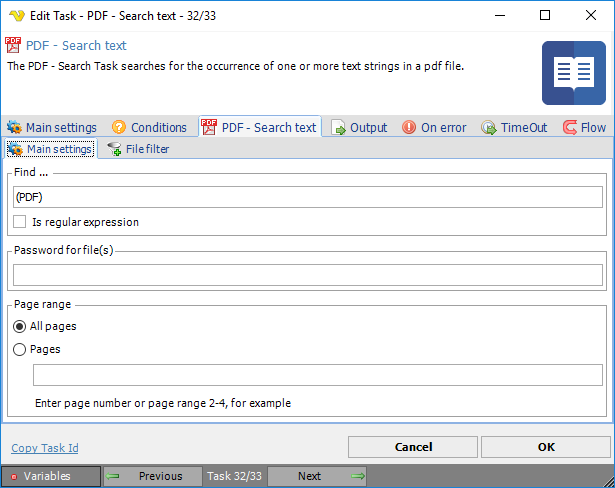
Task: Confirm with the OK button
Action: pos(545,447)
